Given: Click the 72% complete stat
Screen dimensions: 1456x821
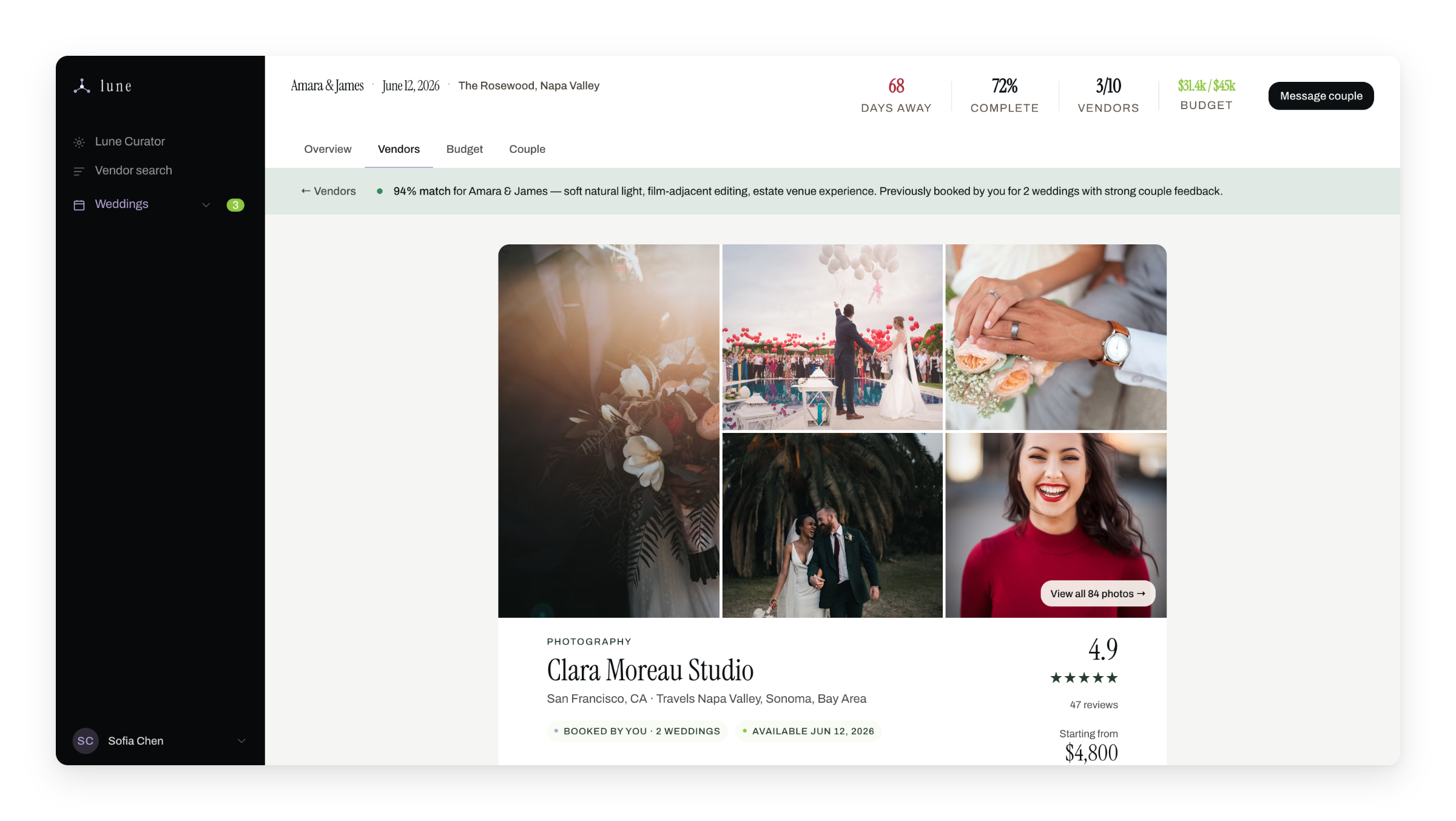Looking at the screenshot, I should [x=1005, y=96].
